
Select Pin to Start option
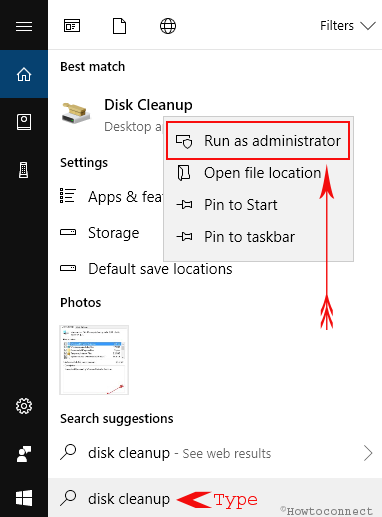coord(258,205)
